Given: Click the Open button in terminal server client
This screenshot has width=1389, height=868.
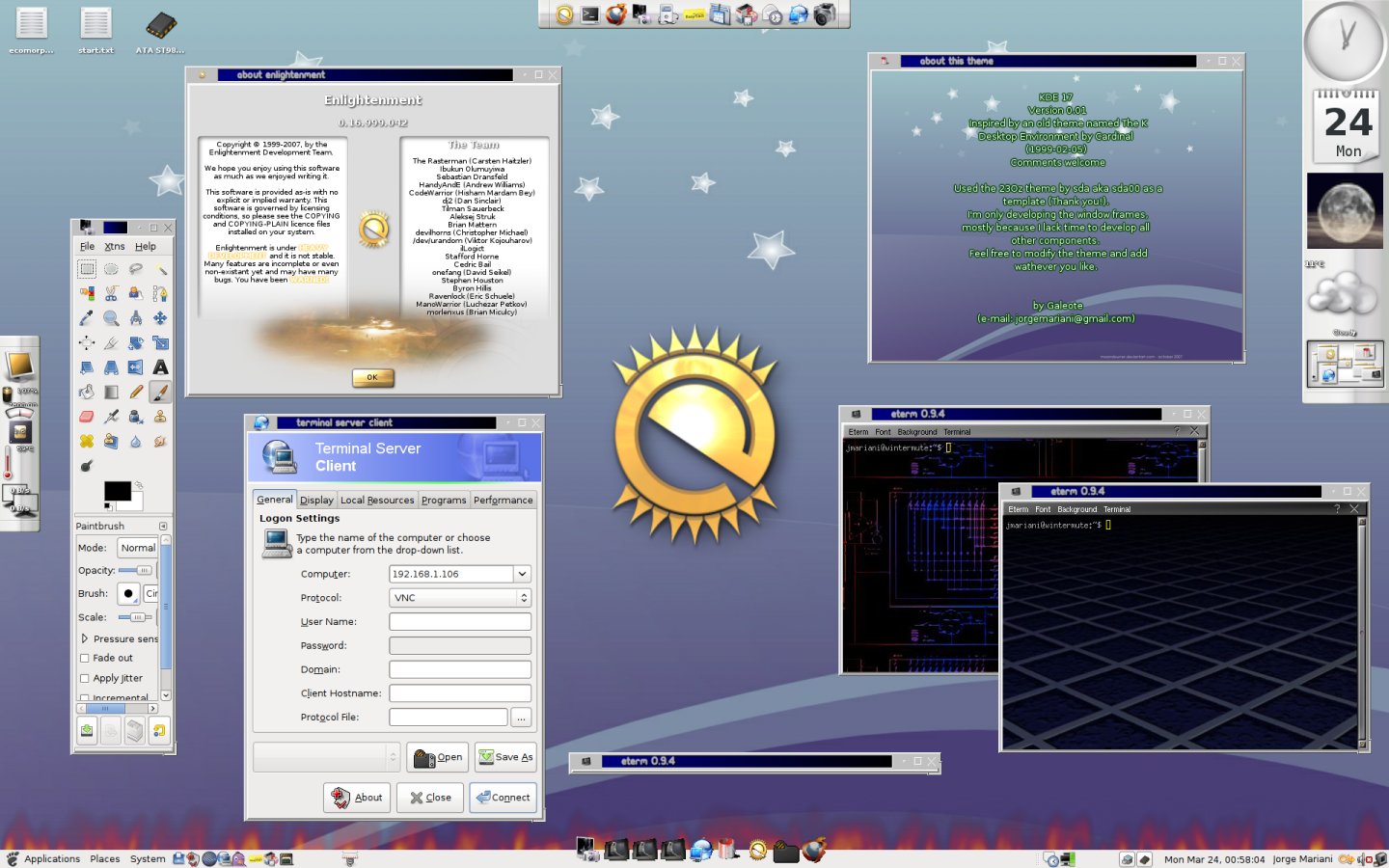Looking at the screenshot, I should 437,757.
